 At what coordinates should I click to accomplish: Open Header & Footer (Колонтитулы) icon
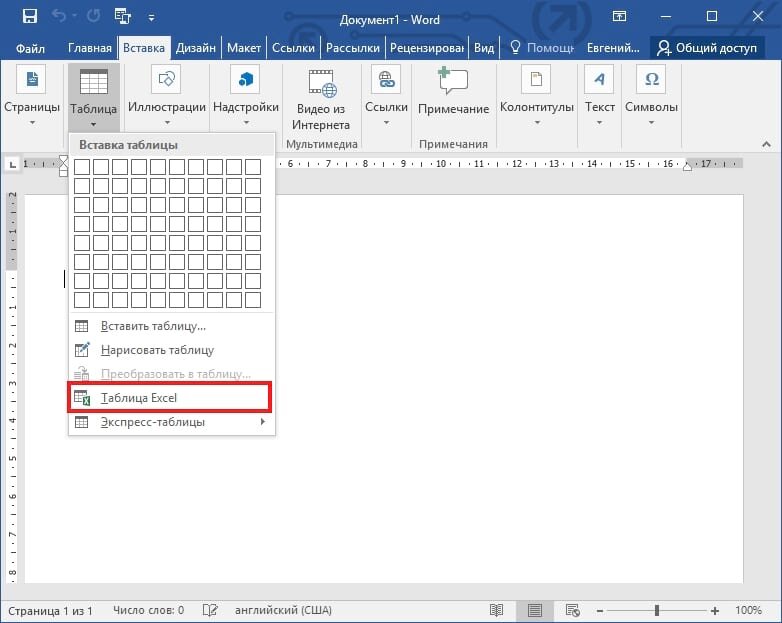(536, 79)
